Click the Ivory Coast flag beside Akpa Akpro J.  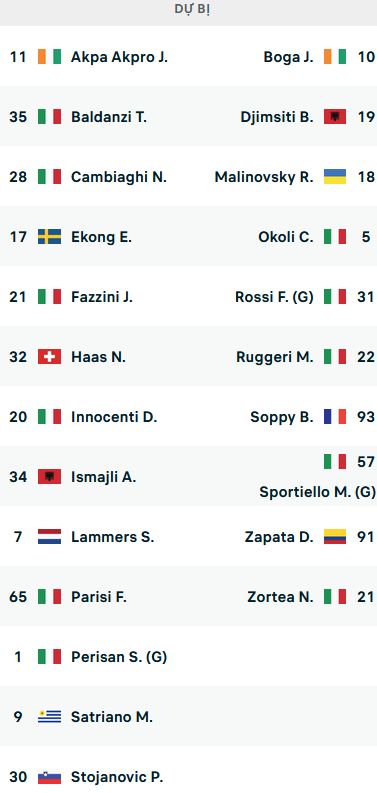[49, 57]
